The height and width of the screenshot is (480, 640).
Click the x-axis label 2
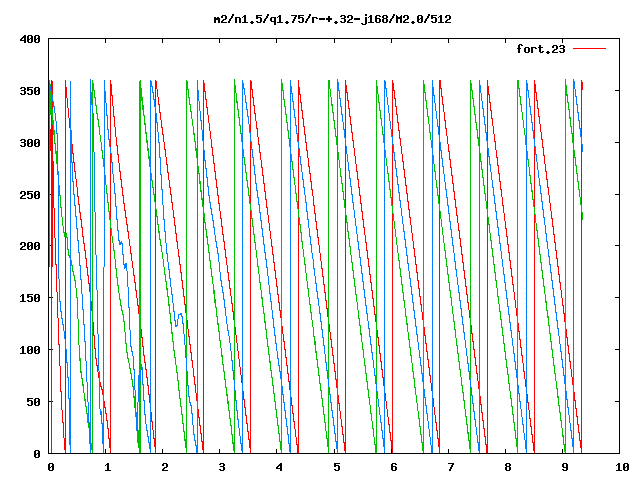(x=164, y=467)
